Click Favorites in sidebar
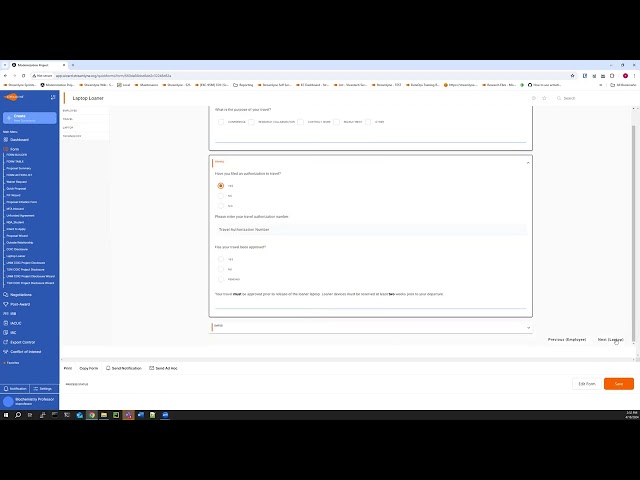This screenshot has width=640, height=480. (11, 362)
